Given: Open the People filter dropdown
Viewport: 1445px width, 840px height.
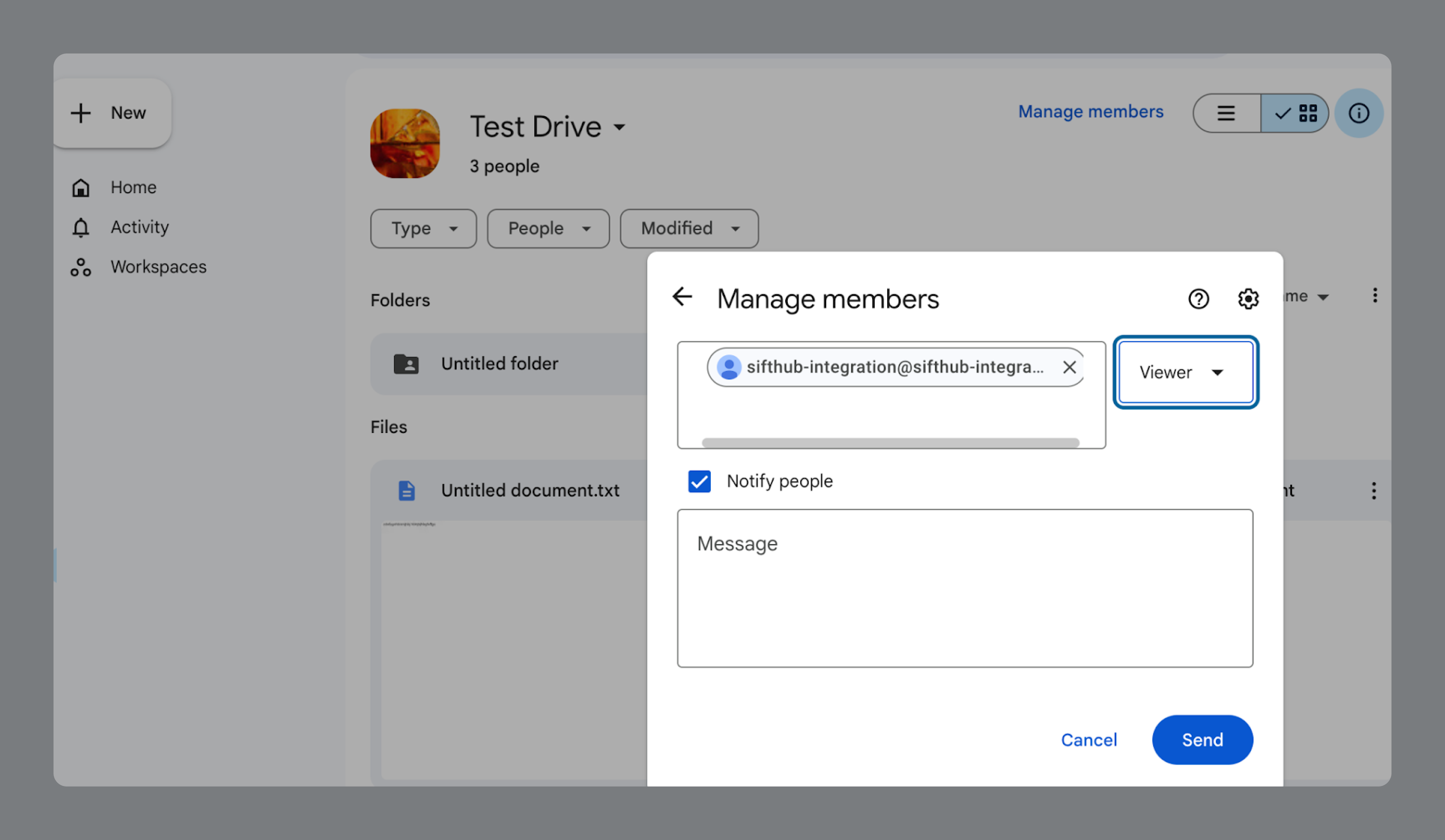Looking at the screenshot, I should coord(548,229).
